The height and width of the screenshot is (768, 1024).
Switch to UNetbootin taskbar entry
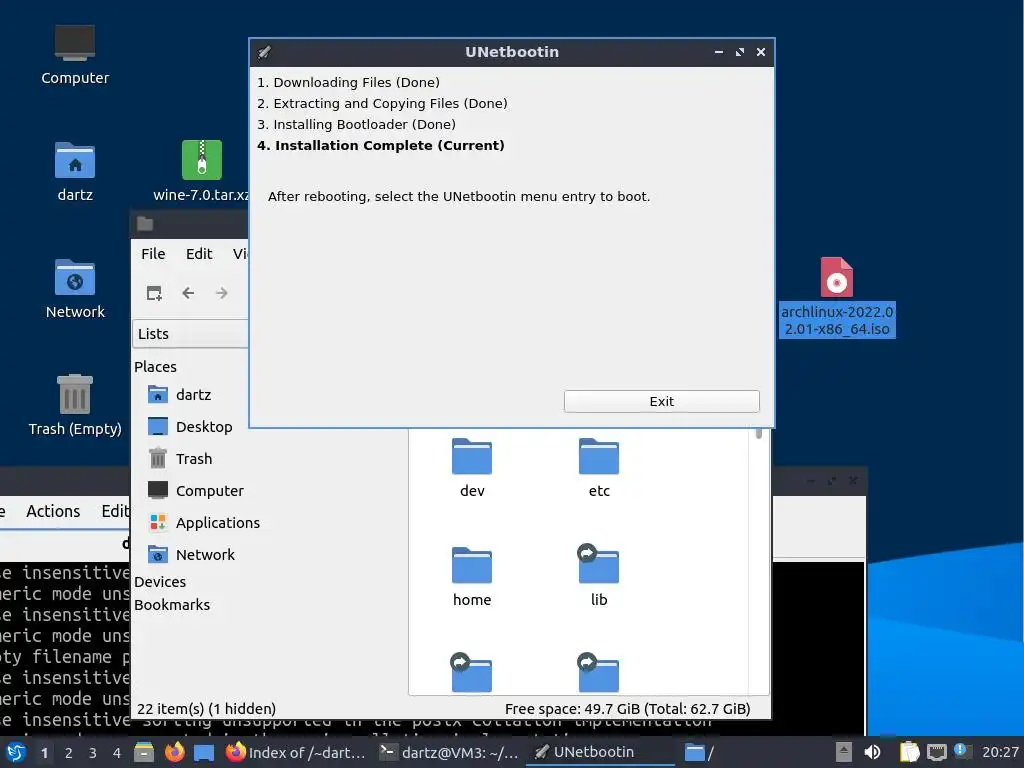[601, 752]
